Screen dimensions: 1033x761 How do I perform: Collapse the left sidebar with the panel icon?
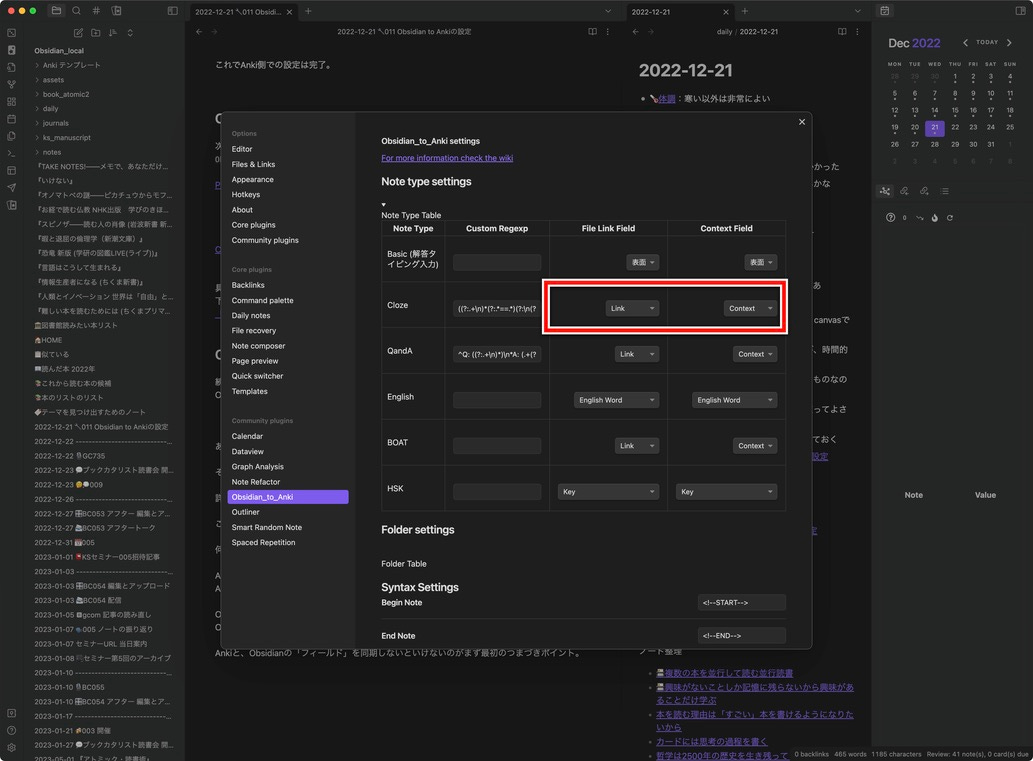(173, 11)
